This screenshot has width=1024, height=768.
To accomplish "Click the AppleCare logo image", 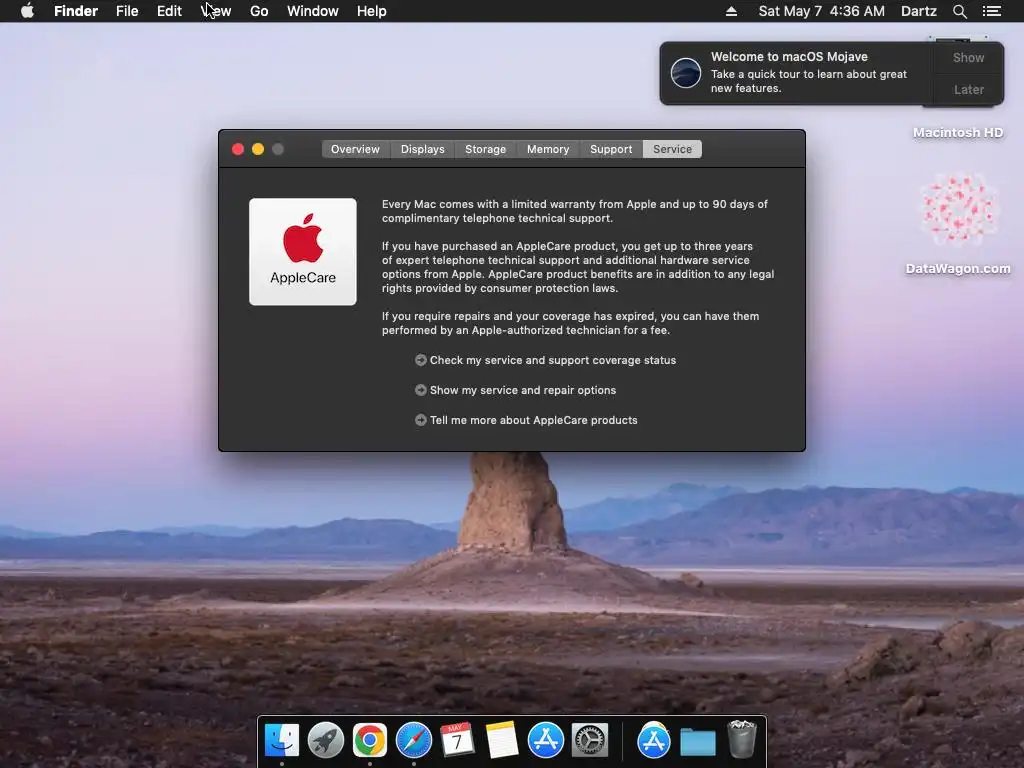I will [302, 251].
